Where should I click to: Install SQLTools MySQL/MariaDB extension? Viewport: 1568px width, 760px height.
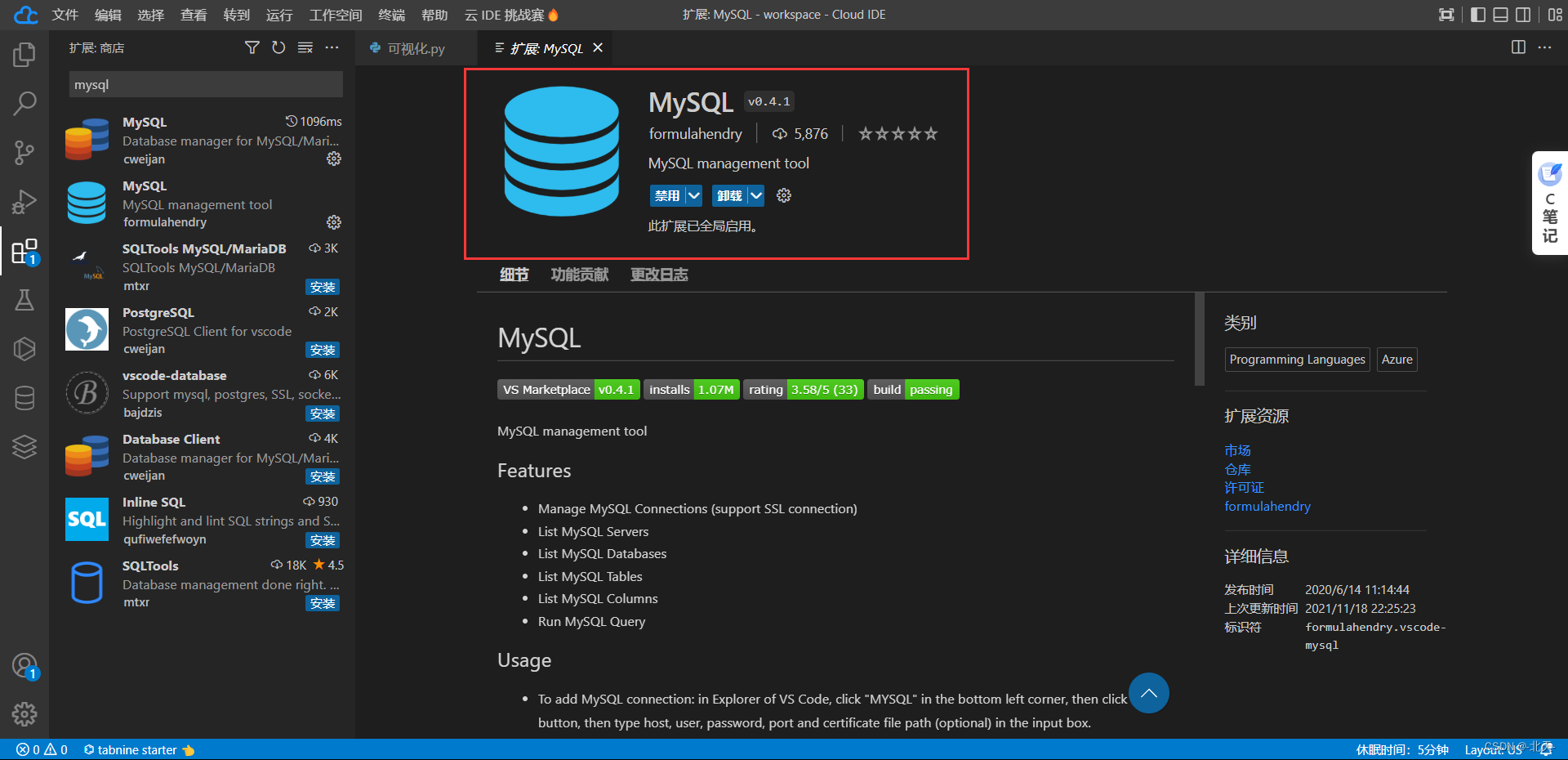pyautogui.click(x=323, y=287)
